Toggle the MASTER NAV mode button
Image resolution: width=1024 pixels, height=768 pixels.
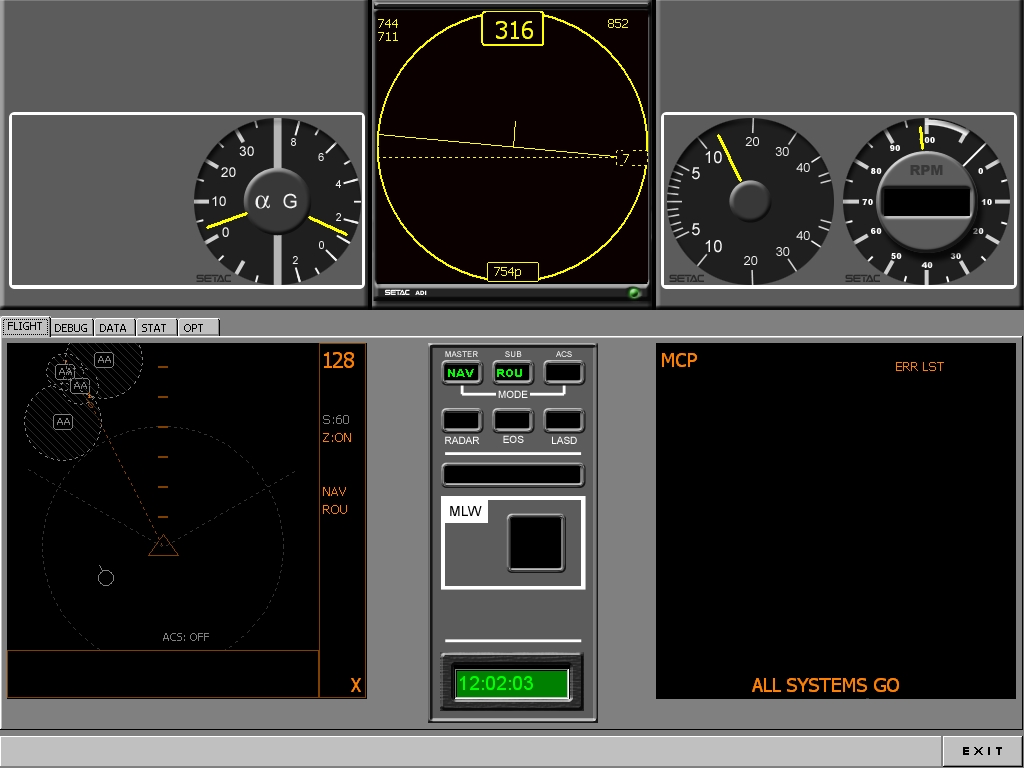point(462,373)
